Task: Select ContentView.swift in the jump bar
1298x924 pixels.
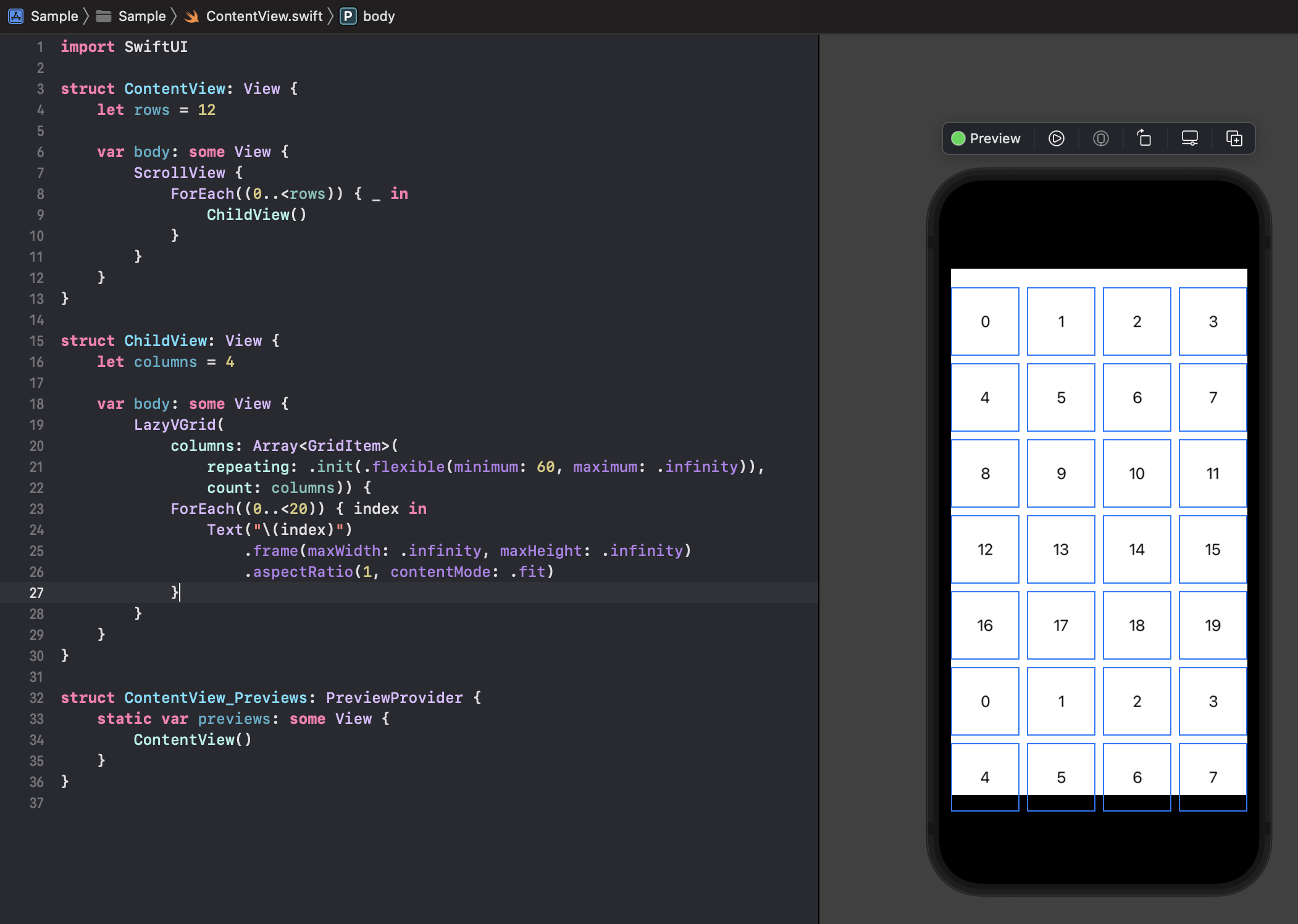Action: [x=264, y=16]
